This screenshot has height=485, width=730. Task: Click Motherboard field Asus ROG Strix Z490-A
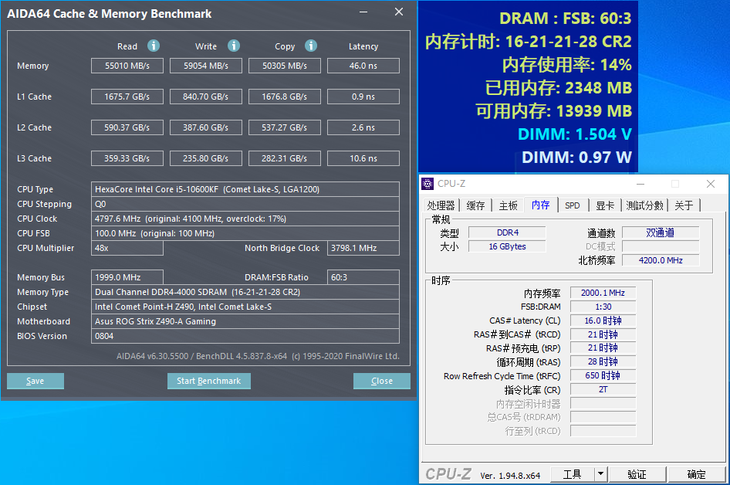pos(245,321)
